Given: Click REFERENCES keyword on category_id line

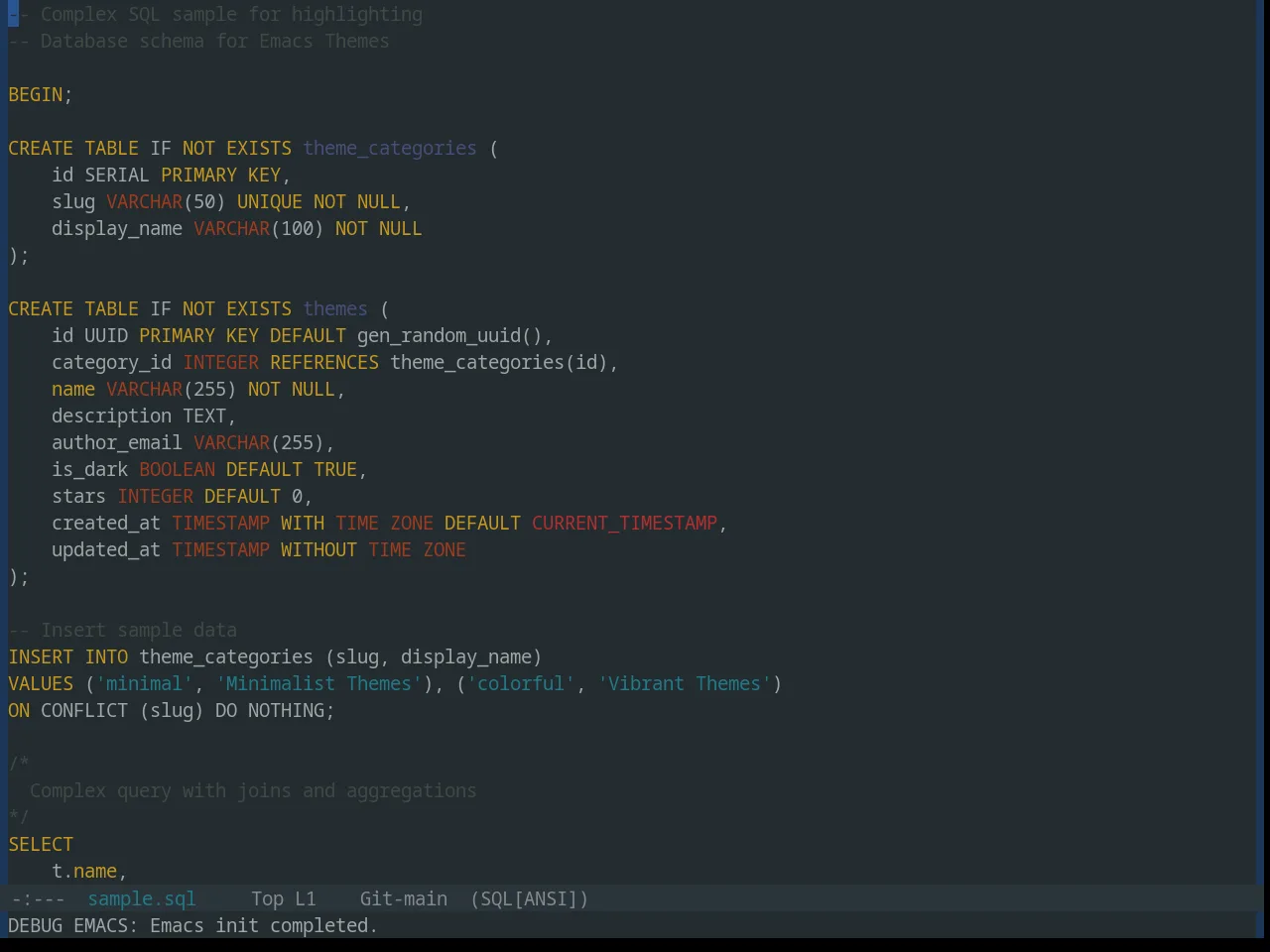Looking at the screenshot, I should point(324,363).
